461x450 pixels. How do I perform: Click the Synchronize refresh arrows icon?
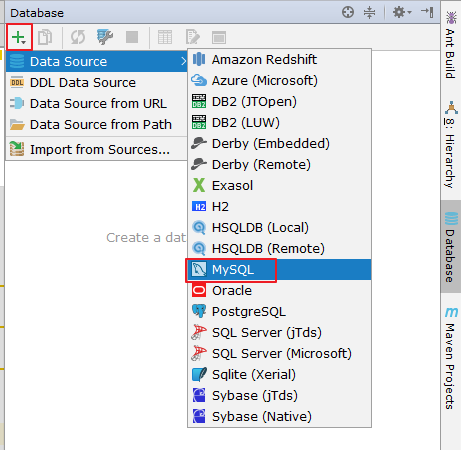[78, 37]
